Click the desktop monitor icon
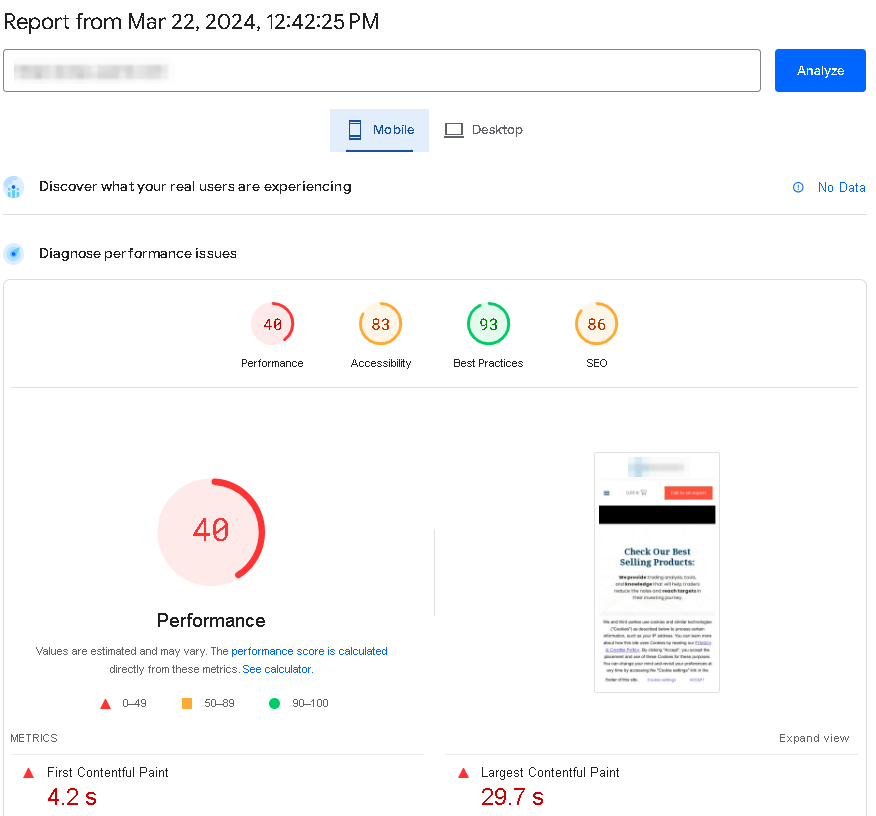Image resolution: width=876 pixels, height=816 pixels. 454,130
